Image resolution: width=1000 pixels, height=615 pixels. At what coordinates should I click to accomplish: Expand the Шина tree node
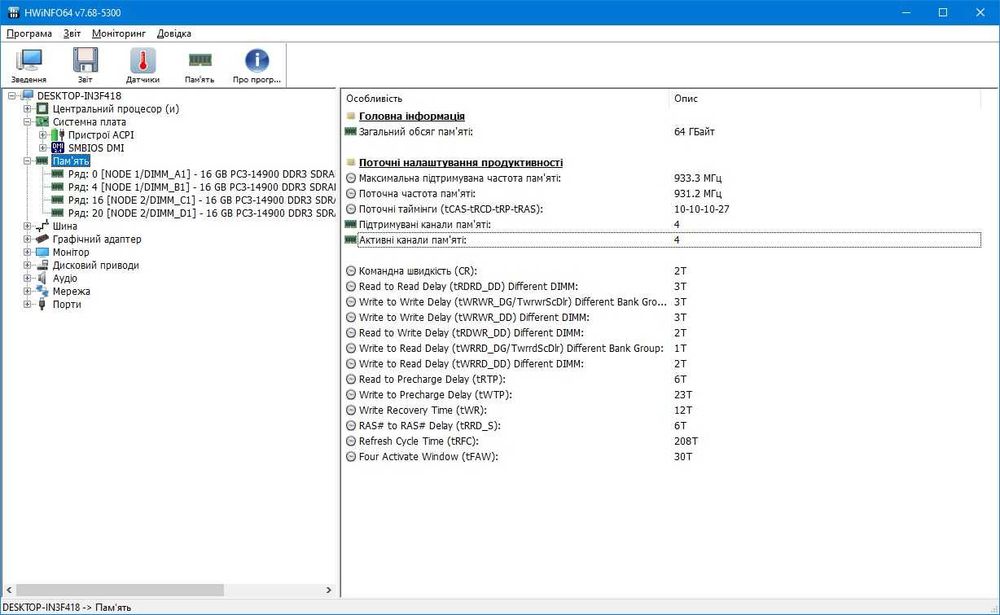point(27,226)
